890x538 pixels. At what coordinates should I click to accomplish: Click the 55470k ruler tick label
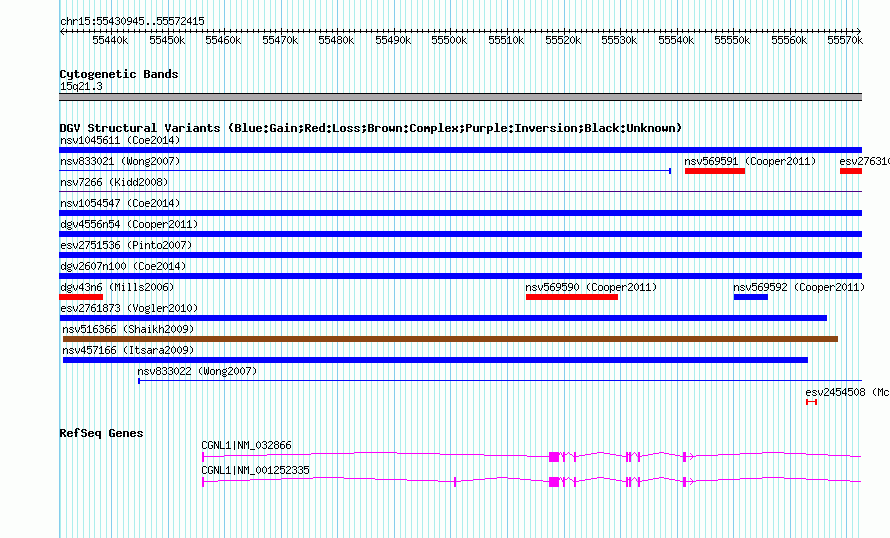(280, 40)
